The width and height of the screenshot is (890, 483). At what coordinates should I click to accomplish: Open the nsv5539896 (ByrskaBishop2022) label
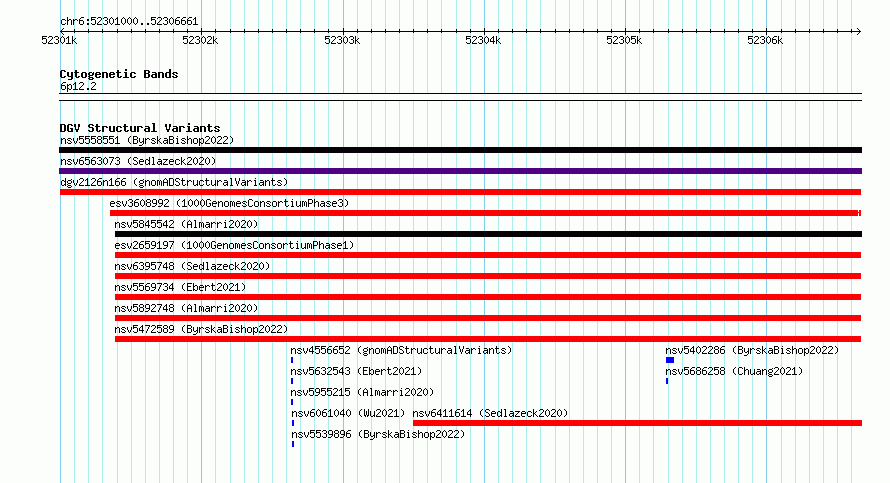(x=378, y=434)
